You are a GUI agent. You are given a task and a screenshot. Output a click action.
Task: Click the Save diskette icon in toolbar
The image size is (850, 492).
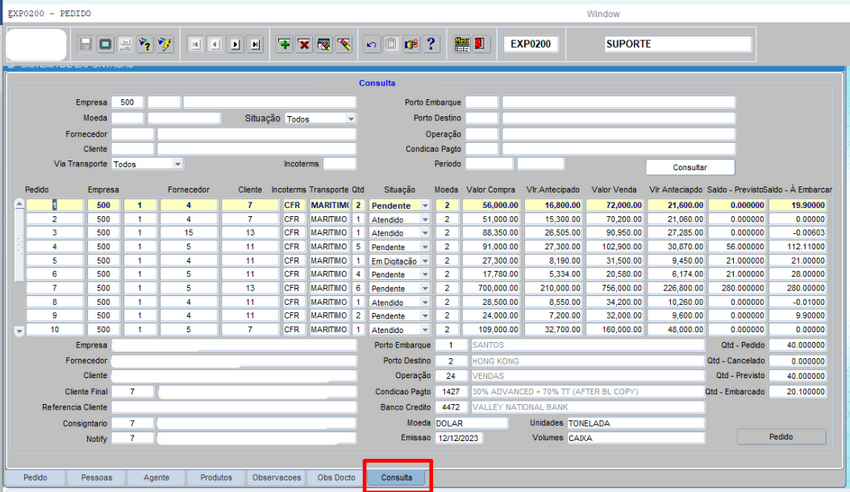click(86, 45)
